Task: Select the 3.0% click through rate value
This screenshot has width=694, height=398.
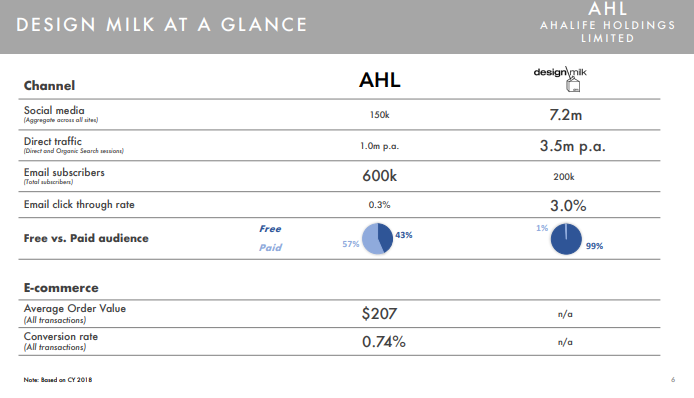Action: click(568, 206)
